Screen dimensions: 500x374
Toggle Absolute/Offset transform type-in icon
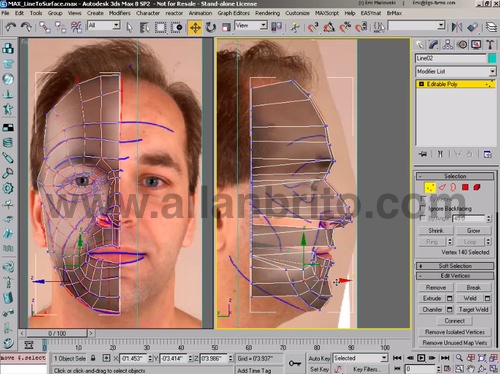pos(106,358)
